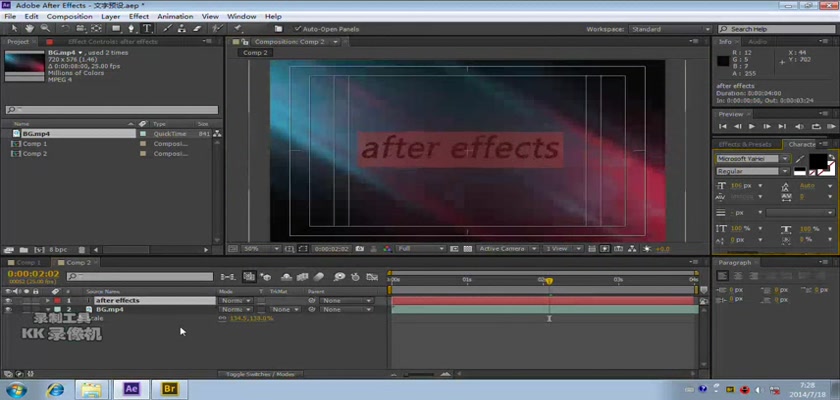
Task: Click the eyedropper in Character panel
Action: [x=800, y=159]
